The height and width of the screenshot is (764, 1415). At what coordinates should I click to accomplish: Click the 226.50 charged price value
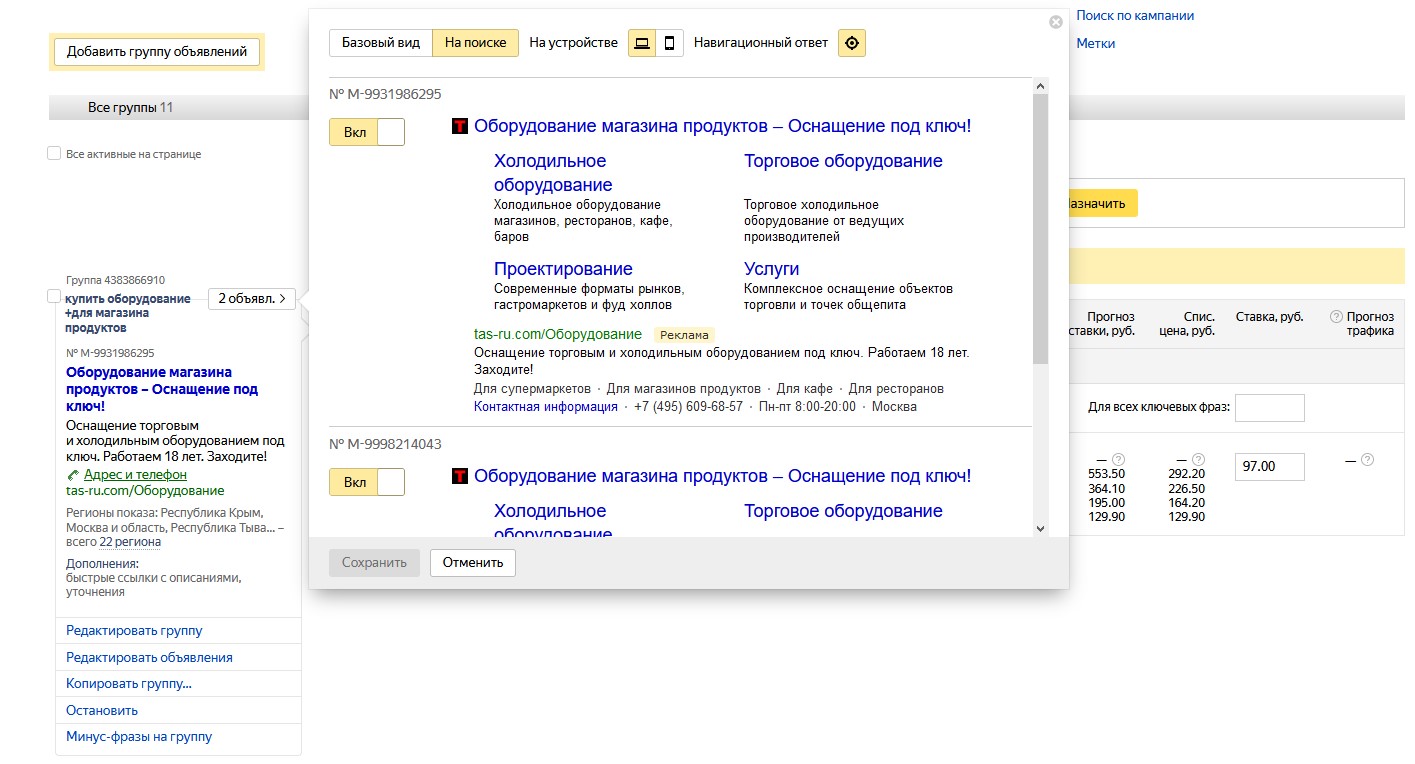pos(1187,489)
